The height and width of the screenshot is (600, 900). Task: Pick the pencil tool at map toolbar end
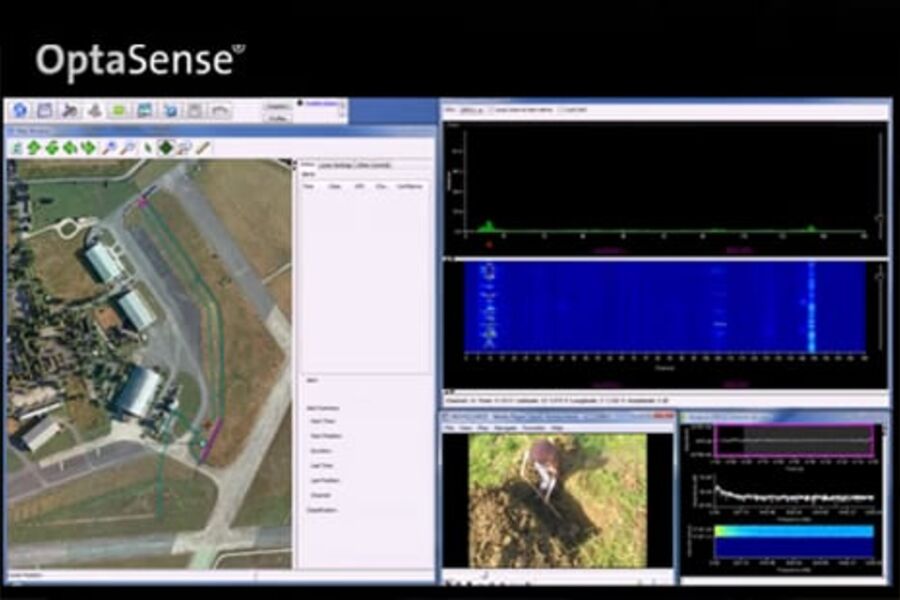click(x=203, y=148)
